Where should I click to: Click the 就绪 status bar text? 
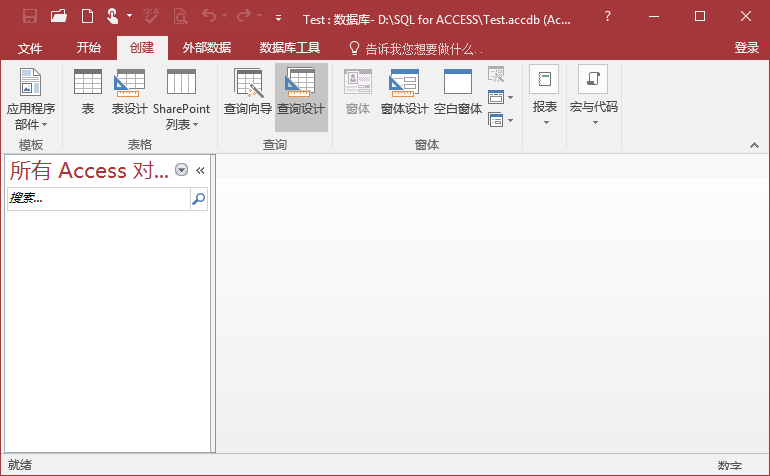pyautogui.click(x=20, y=465)
